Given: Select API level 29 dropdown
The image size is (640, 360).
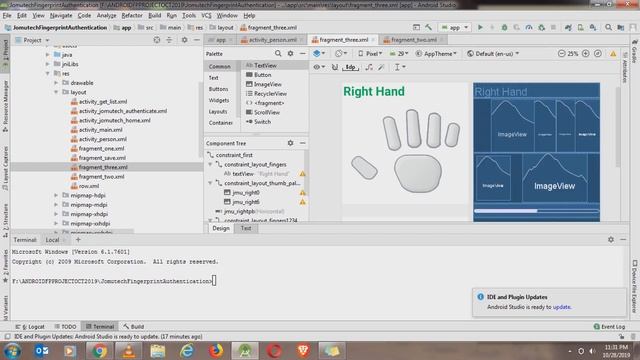Looking at the screenshot, I should coord(399,53).
